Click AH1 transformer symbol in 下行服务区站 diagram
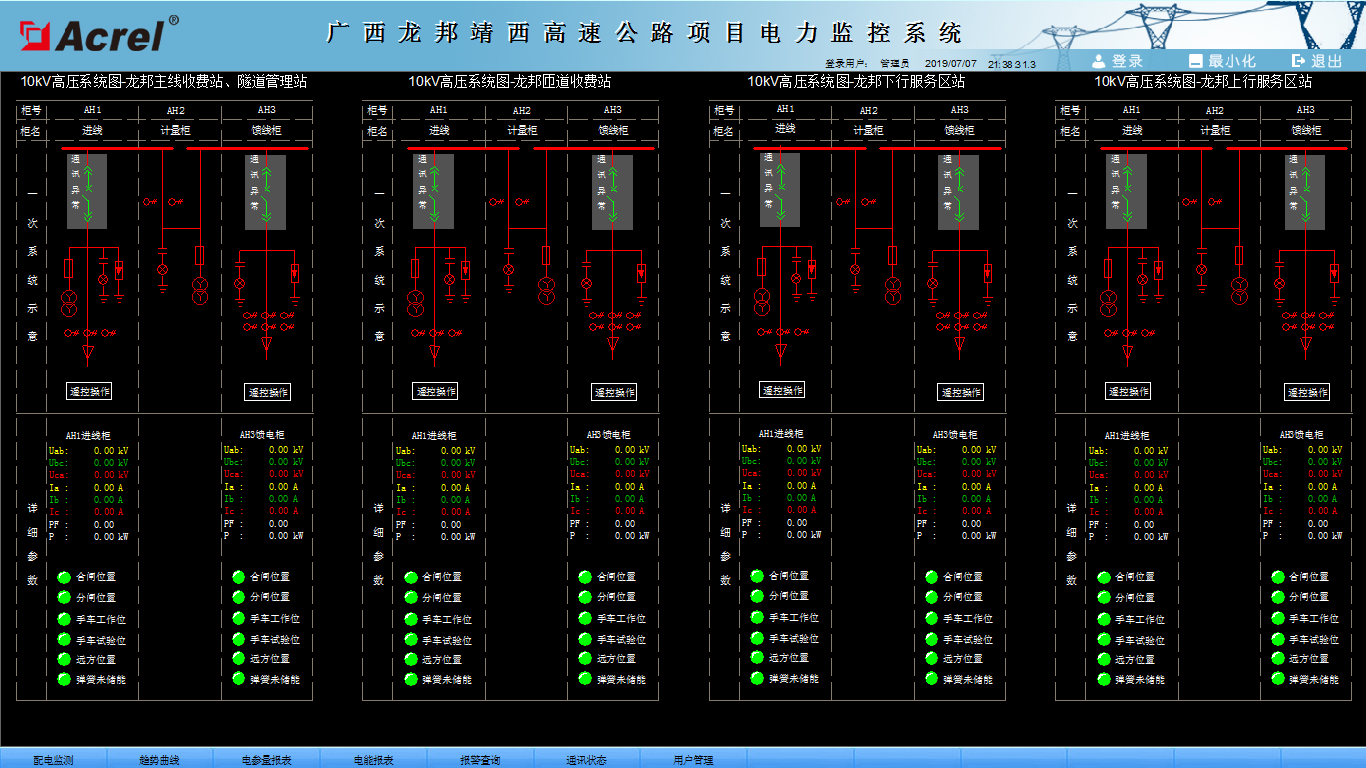Screen dimensions: 1366x768 coord(761,300)
